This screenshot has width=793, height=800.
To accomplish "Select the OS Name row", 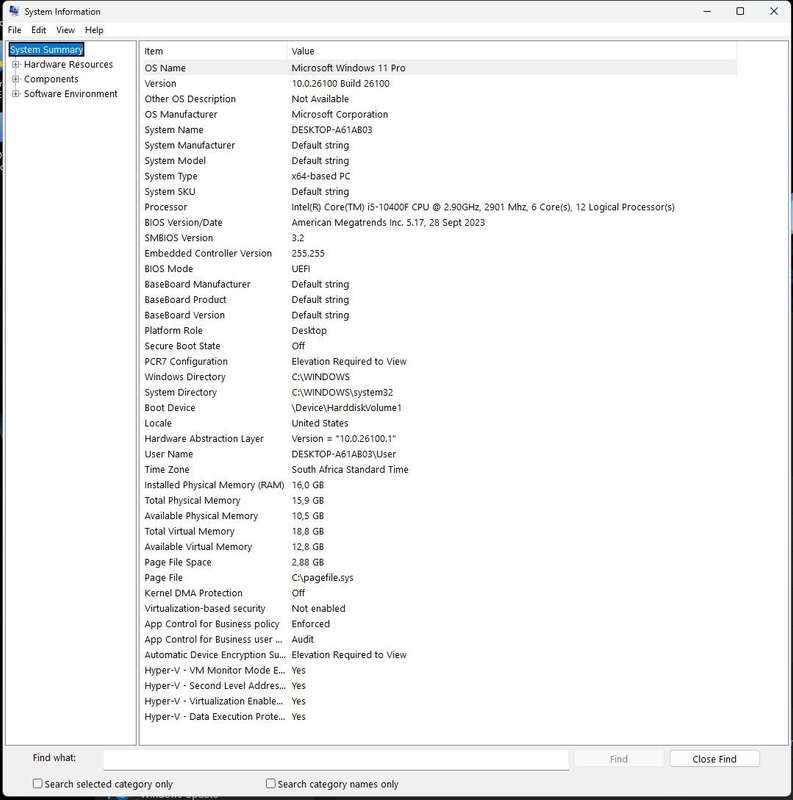I will pyautogui.click(x=439, y=68).
